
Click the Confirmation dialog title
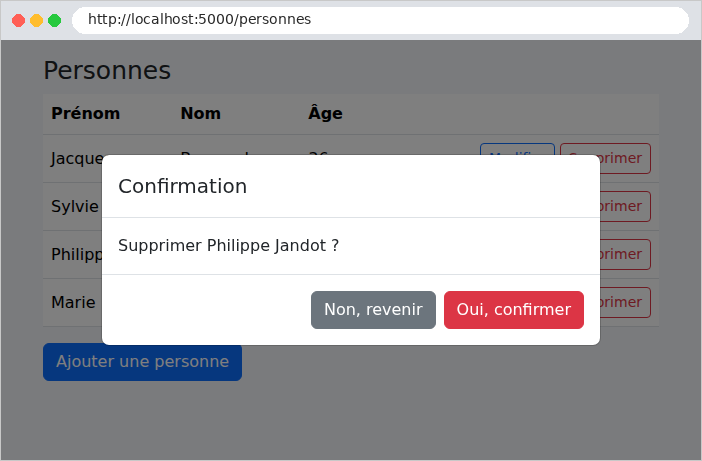pyautogui.click(x=183, y=186)
